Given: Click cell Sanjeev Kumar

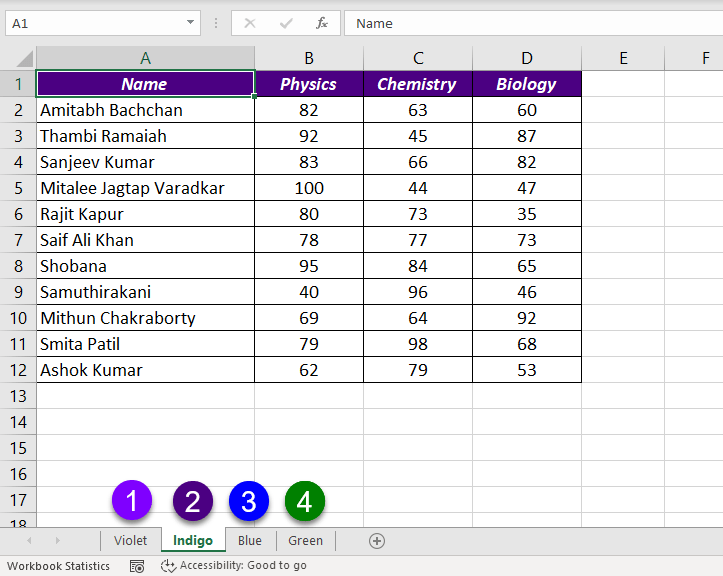Looking at the screenshot, I should [x=145, y=162].
